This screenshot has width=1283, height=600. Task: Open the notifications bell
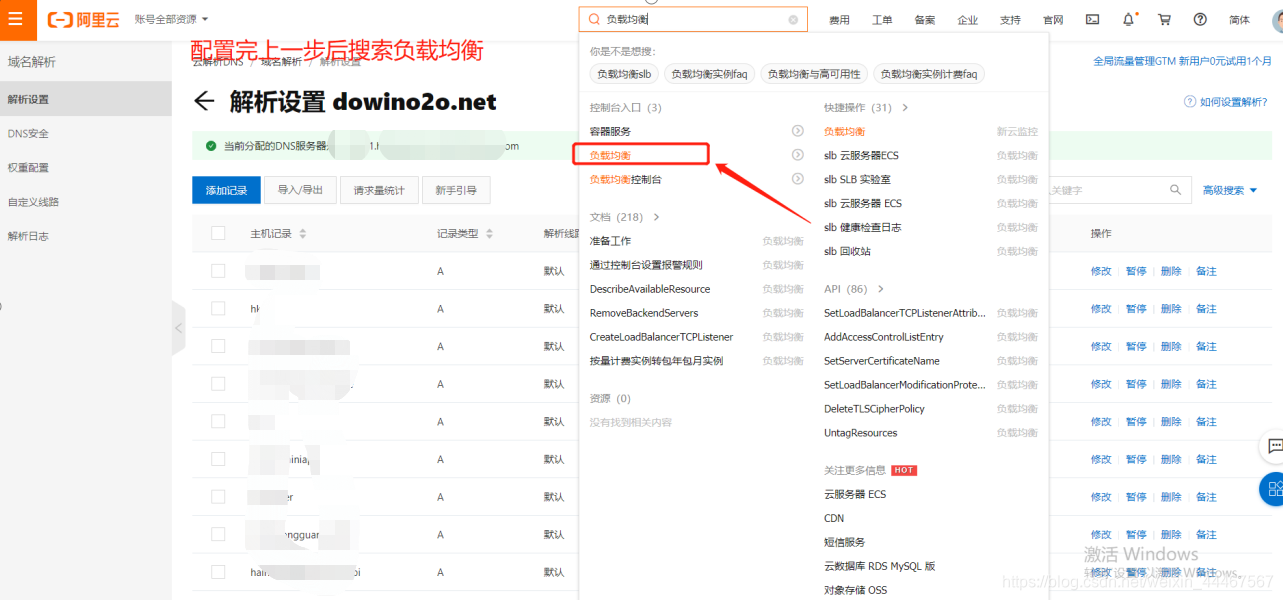pos(1129,19)
